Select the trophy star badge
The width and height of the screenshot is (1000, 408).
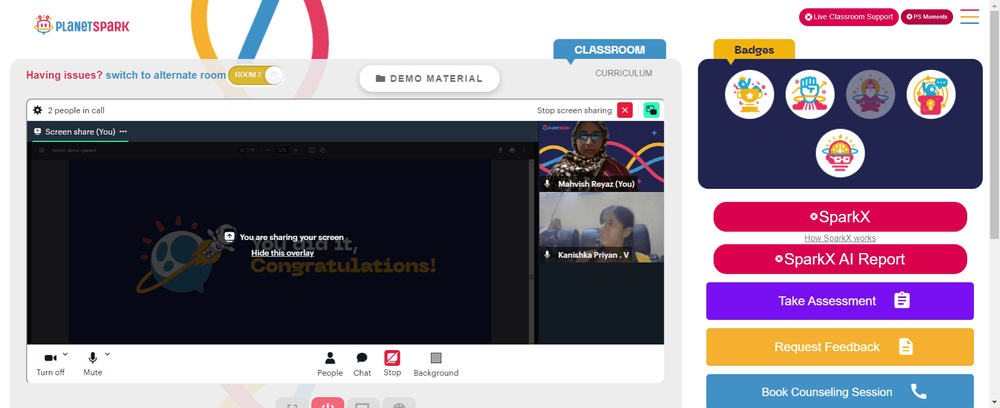coord(749,94)
